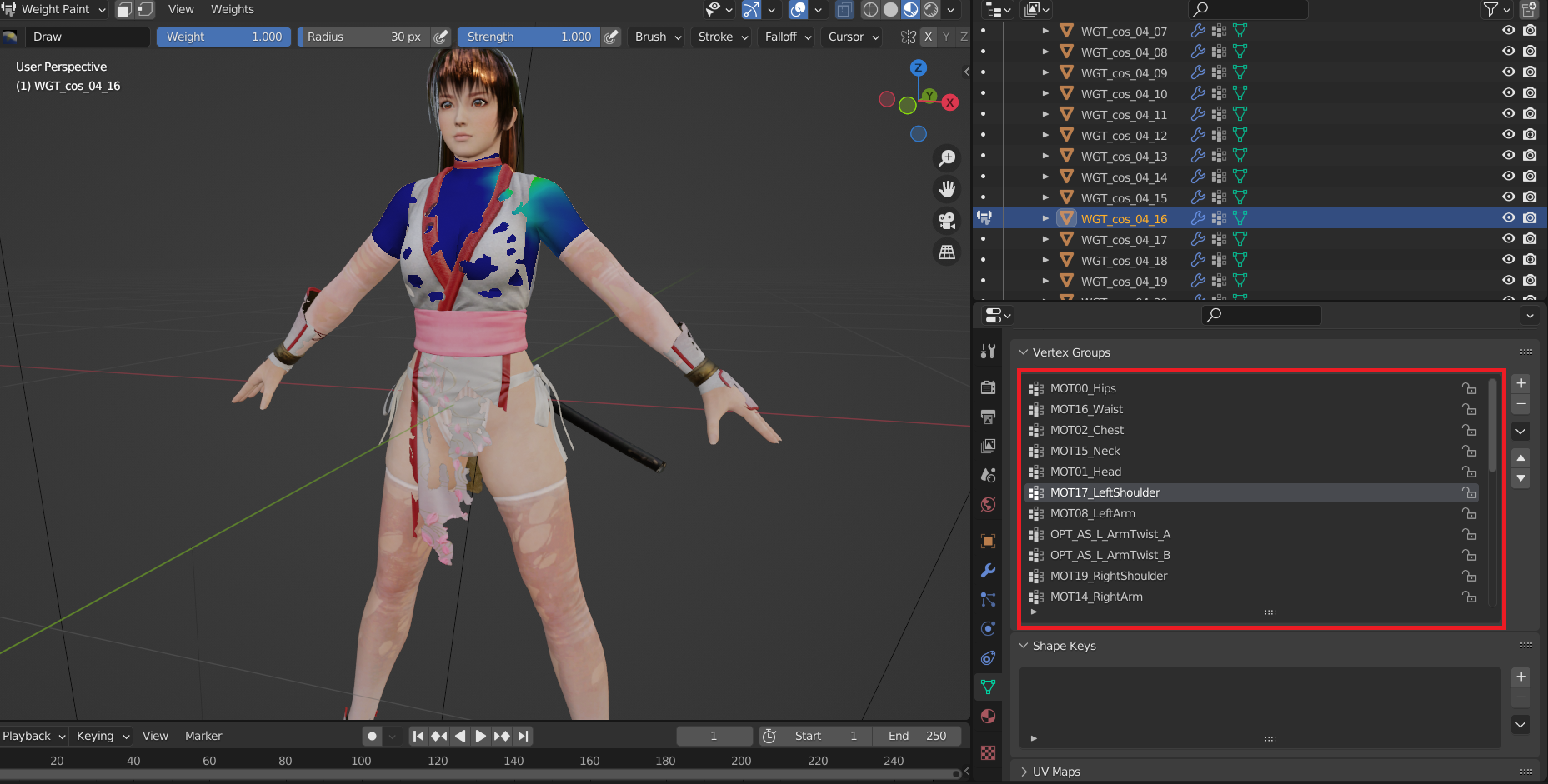Open the Weights menu
Image resolution: width=1548 pixels, height=784 pixels.
tap(232, 10)
